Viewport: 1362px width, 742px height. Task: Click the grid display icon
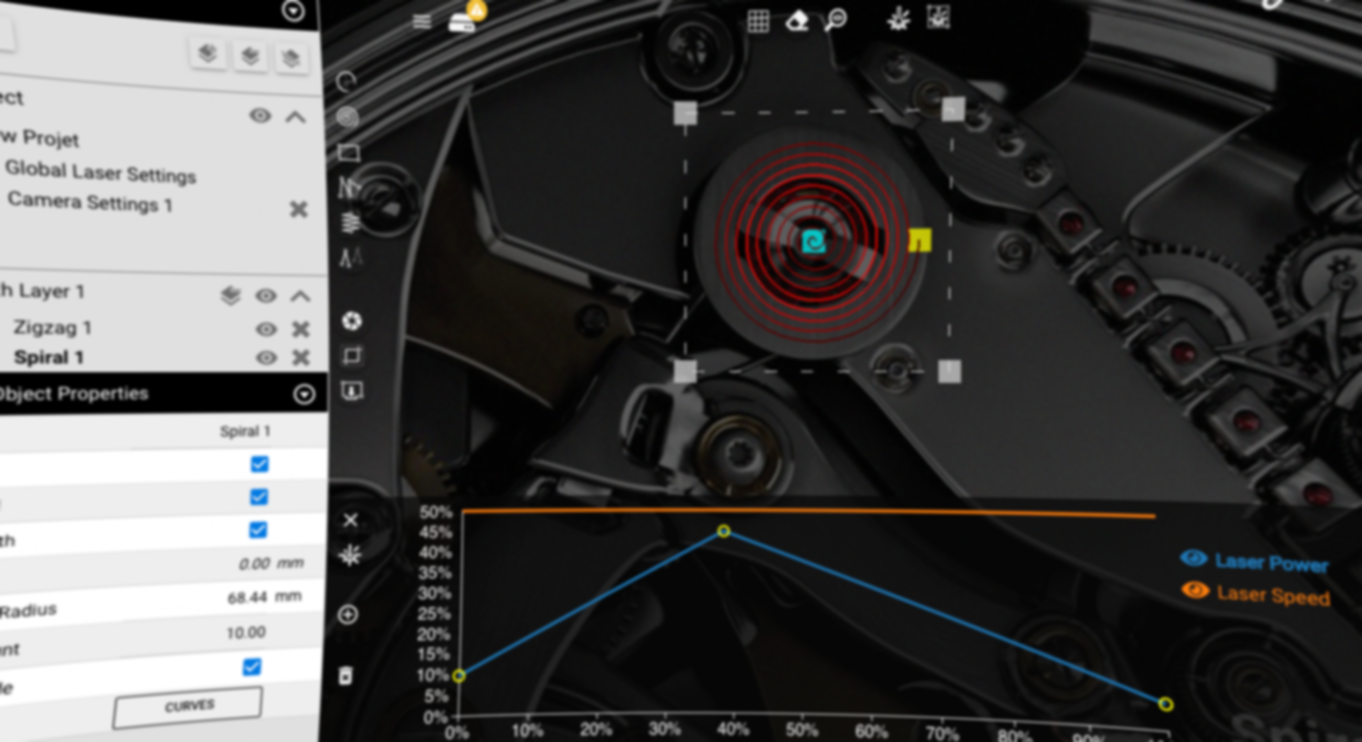pos(758,21)
